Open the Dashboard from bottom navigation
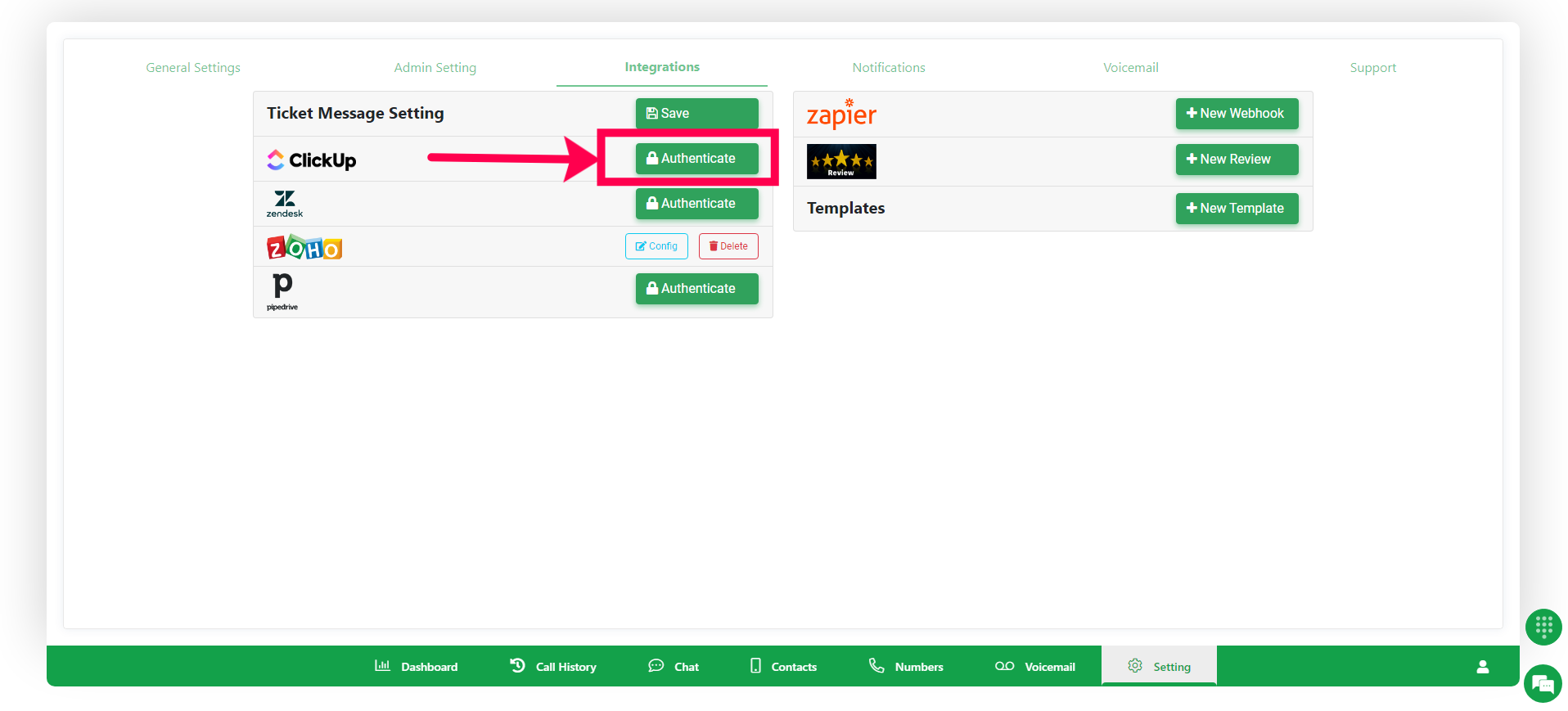1568x711 pixels. [416, 666]
